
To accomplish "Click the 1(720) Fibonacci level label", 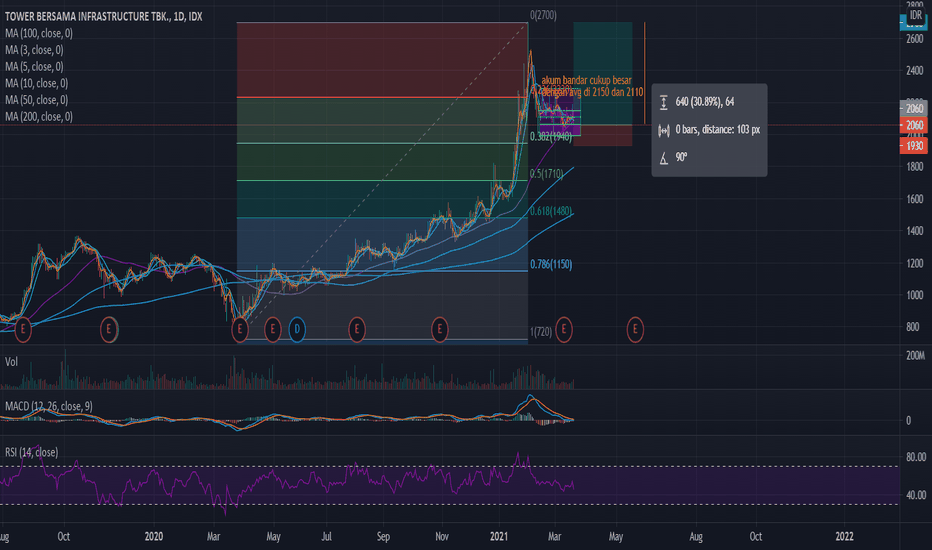I will pyautogui.click(x=541, y=332).
